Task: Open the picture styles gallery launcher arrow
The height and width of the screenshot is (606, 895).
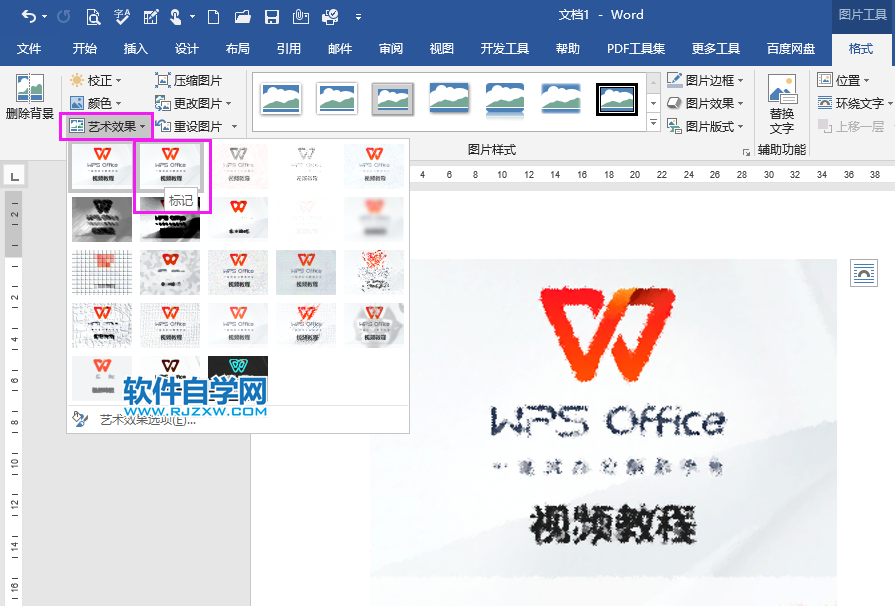Action: (652, 120)
